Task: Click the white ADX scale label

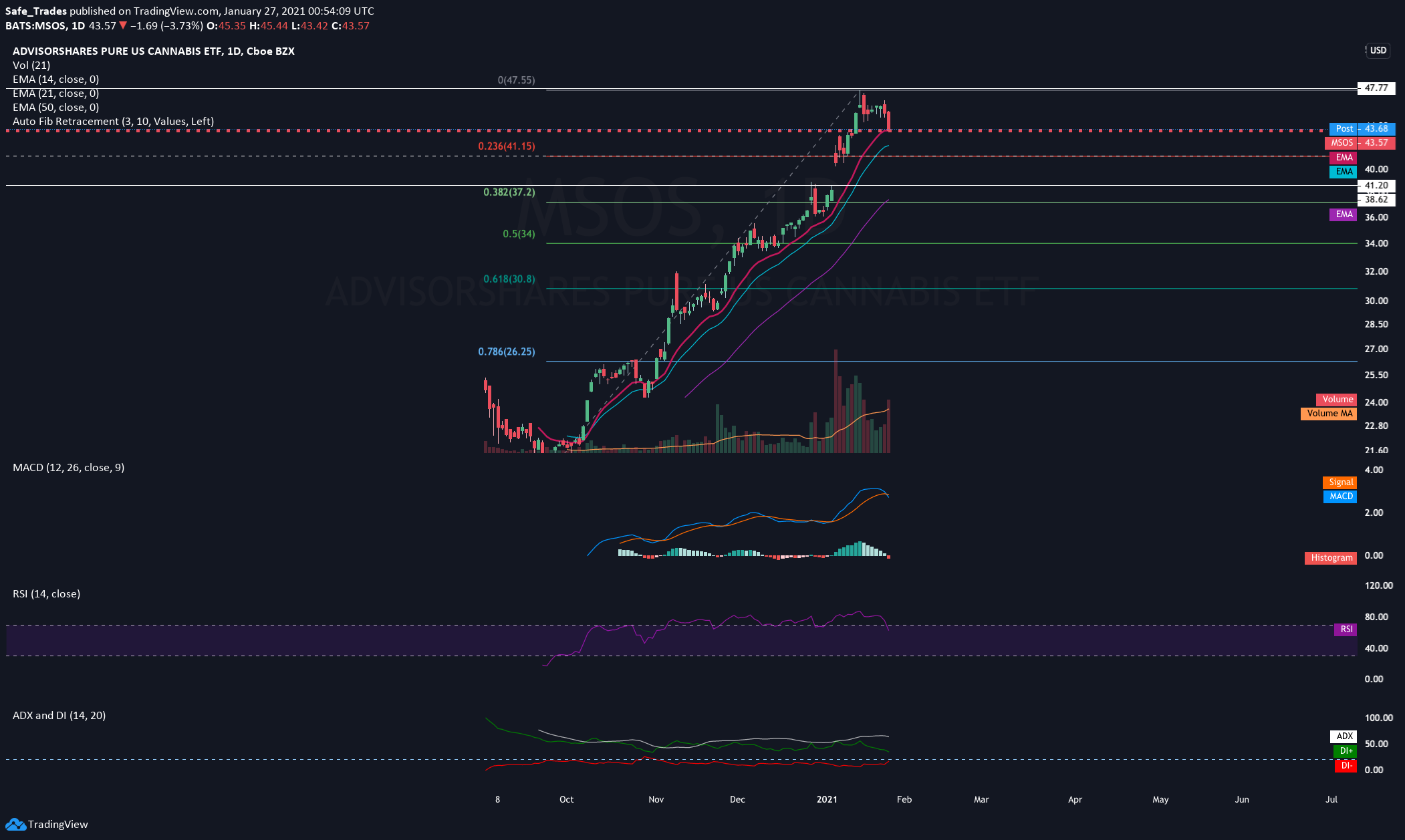Action: click(x=1344, y=736)
